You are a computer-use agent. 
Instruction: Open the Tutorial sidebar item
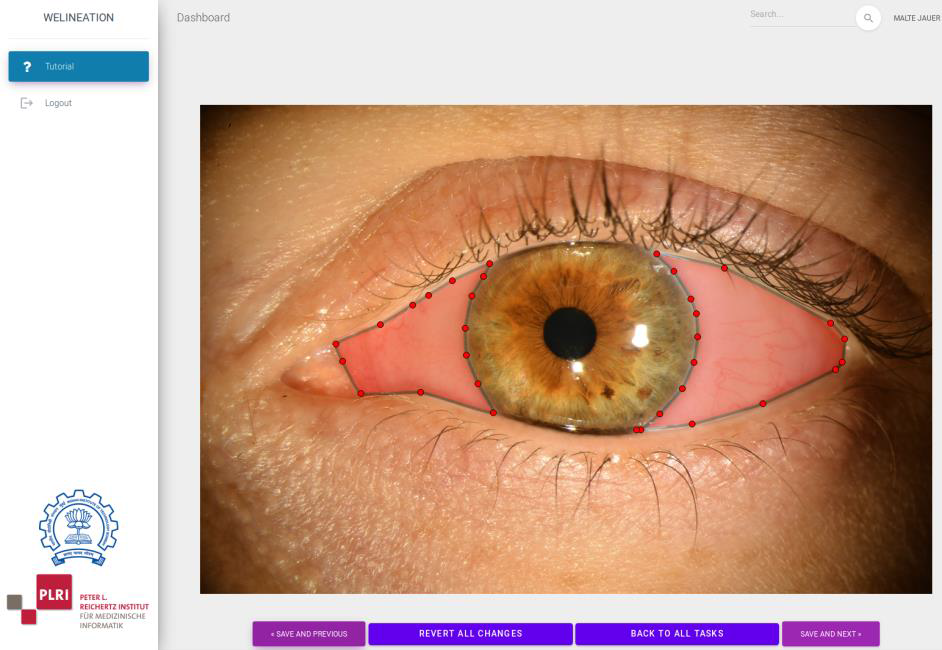click(x=78, y=67)
